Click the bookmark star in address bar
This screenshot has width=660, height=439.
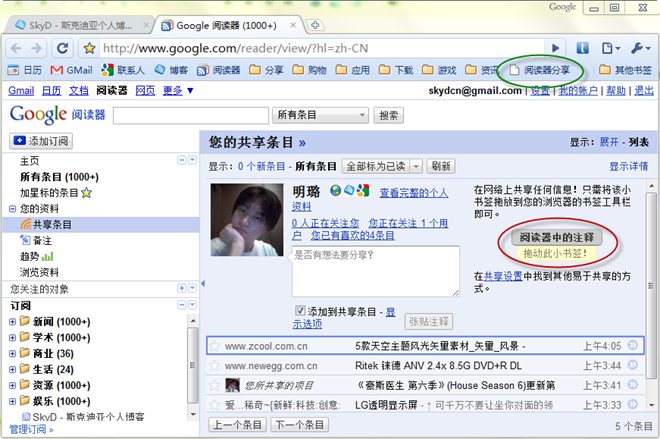click(x=89, y=47)
